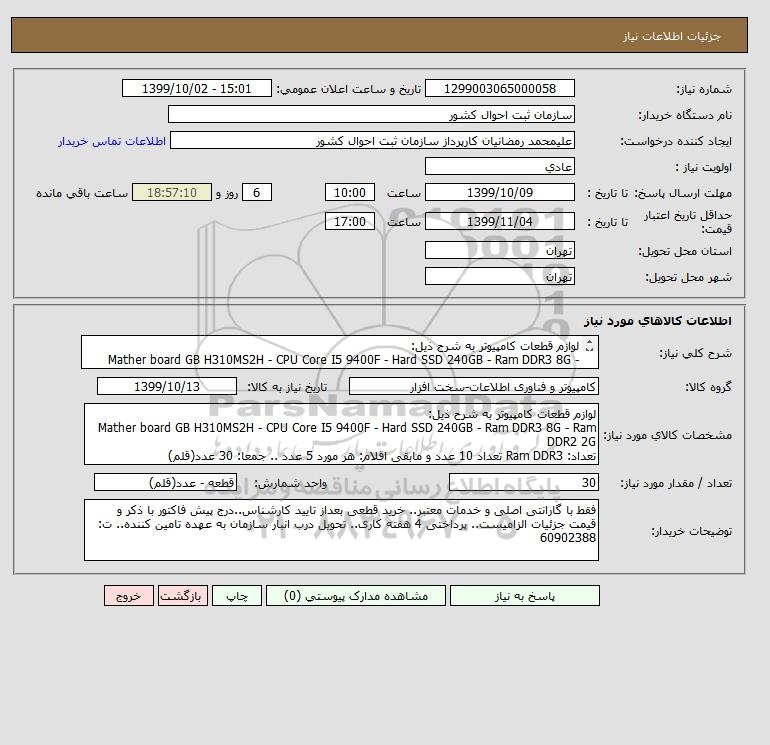Click requester field علیمحمد رمضانیان
The image size is (770, 745).
tap(372, 140)
